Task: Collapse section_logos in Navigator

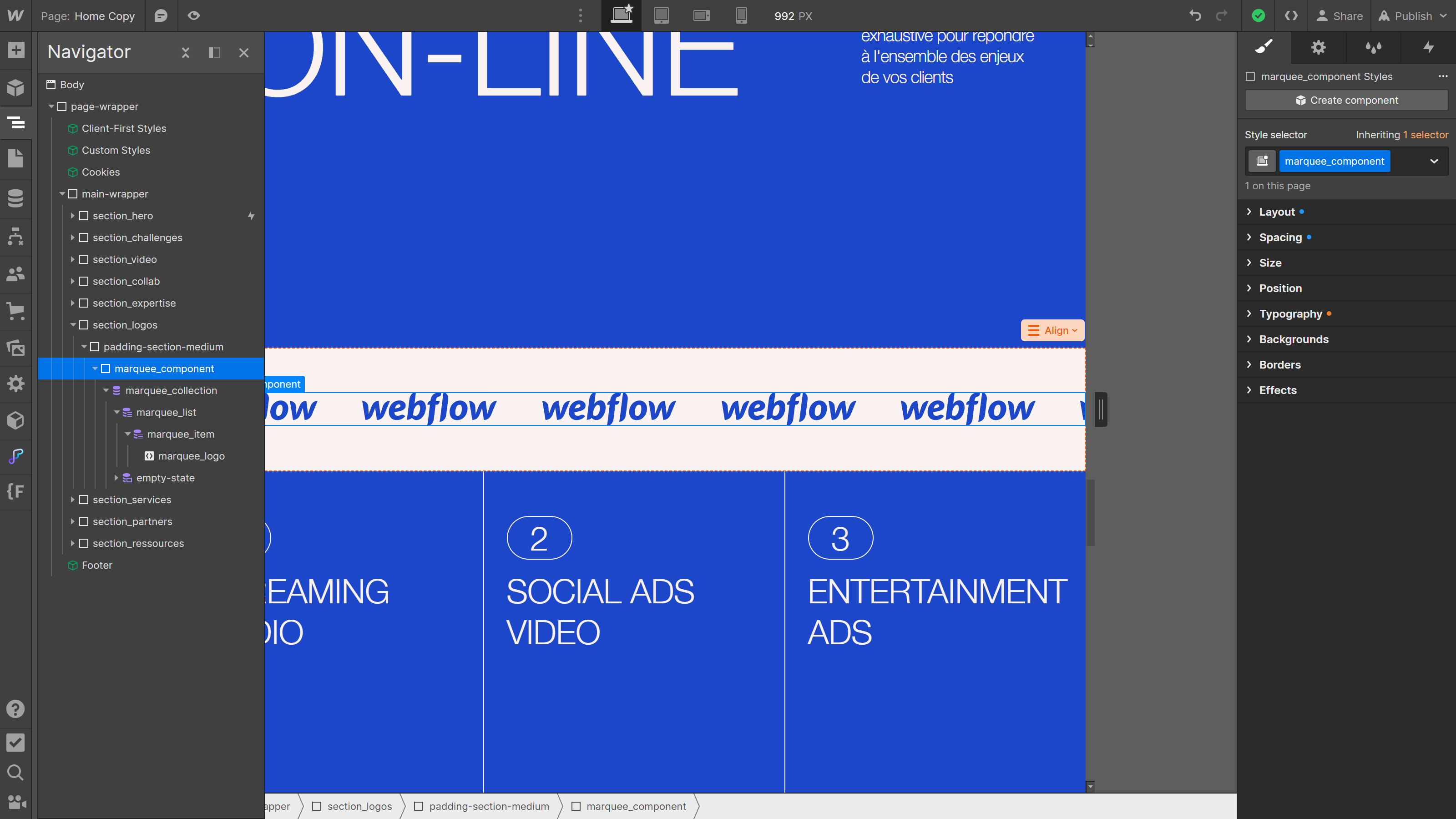Action: pos(73,325)
